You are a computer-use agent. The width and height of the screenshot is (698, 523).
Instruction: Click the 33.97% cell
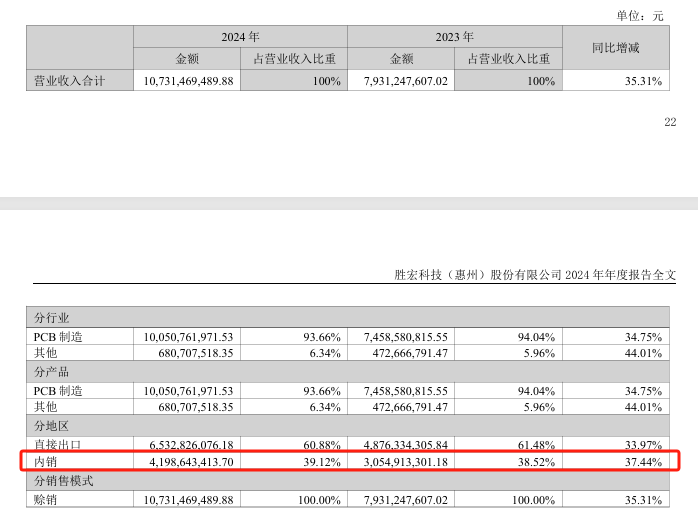coord(643,445)
